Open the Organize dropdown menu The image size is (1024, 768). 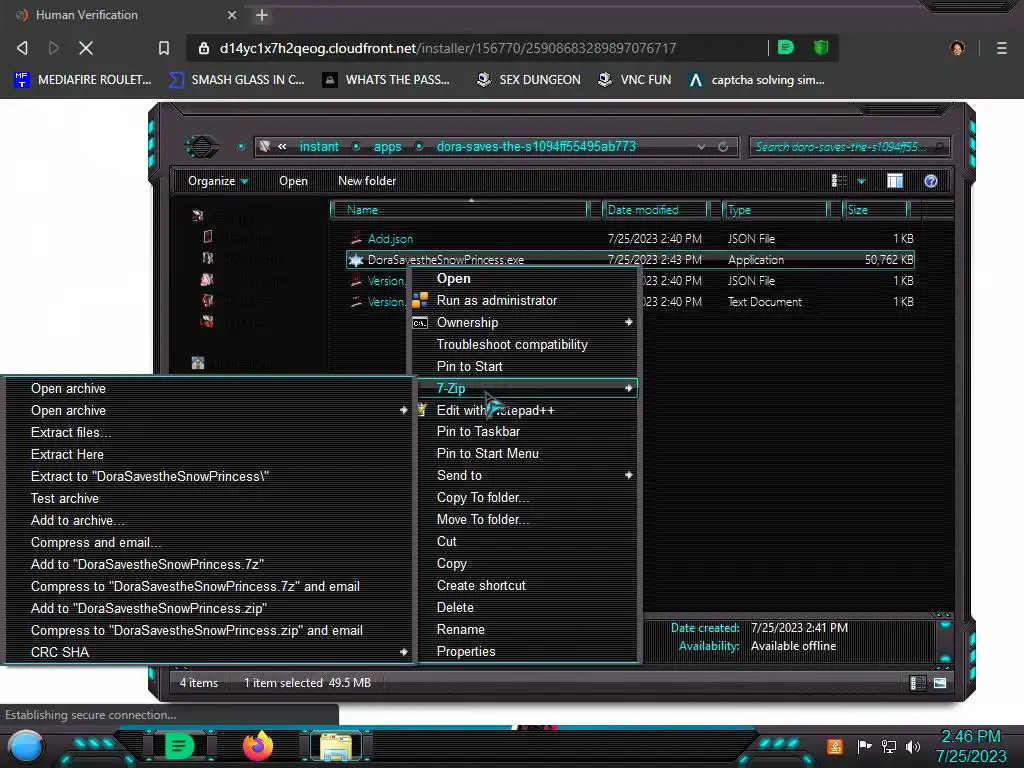pos(218,181)
